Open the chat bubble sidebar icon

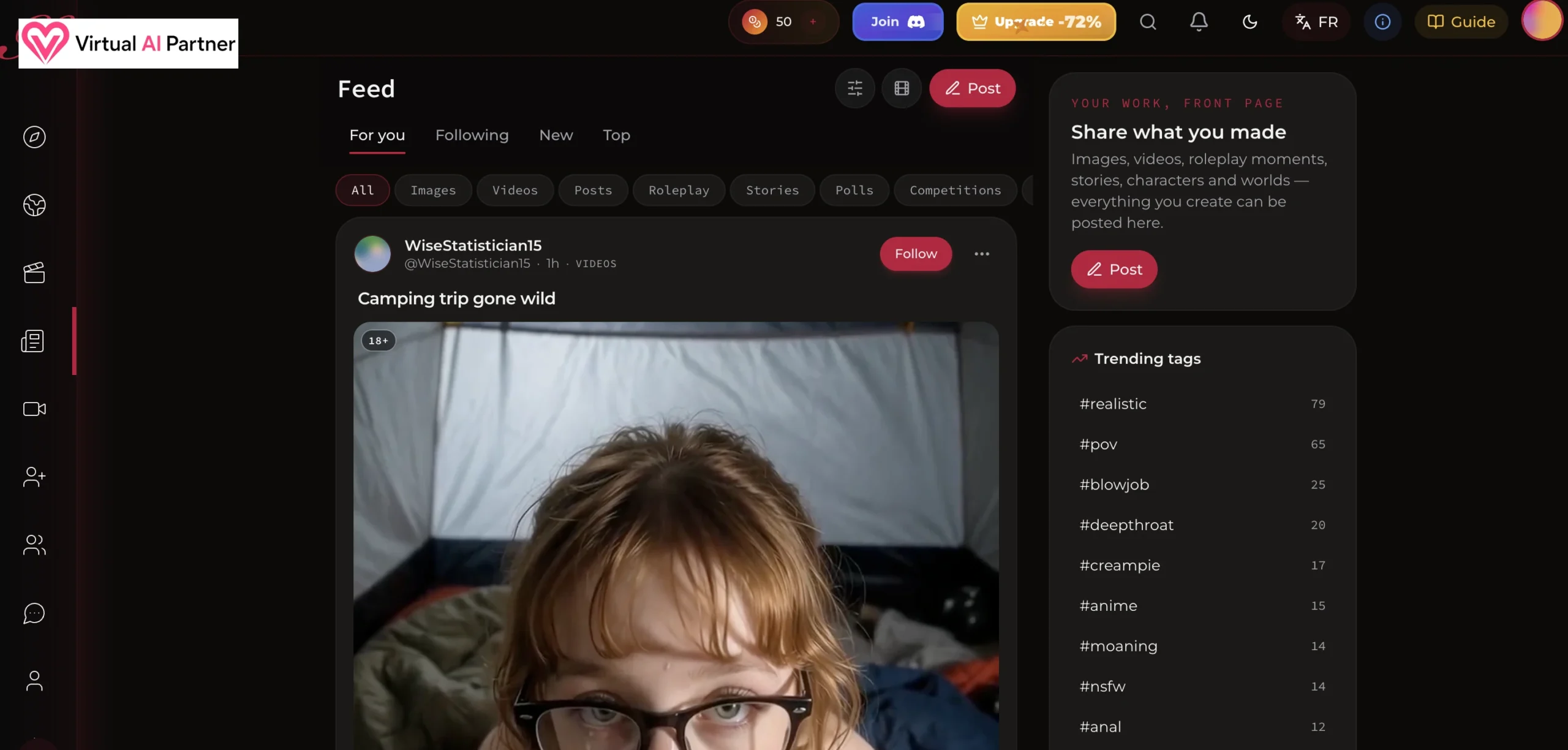(34, 613)
